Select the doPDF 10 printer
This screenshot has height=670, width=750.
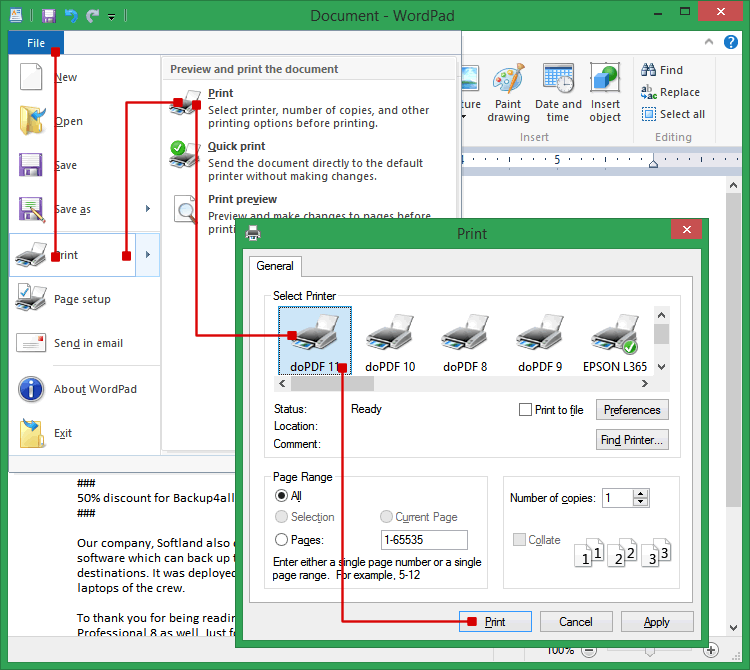tap(390, 342)
